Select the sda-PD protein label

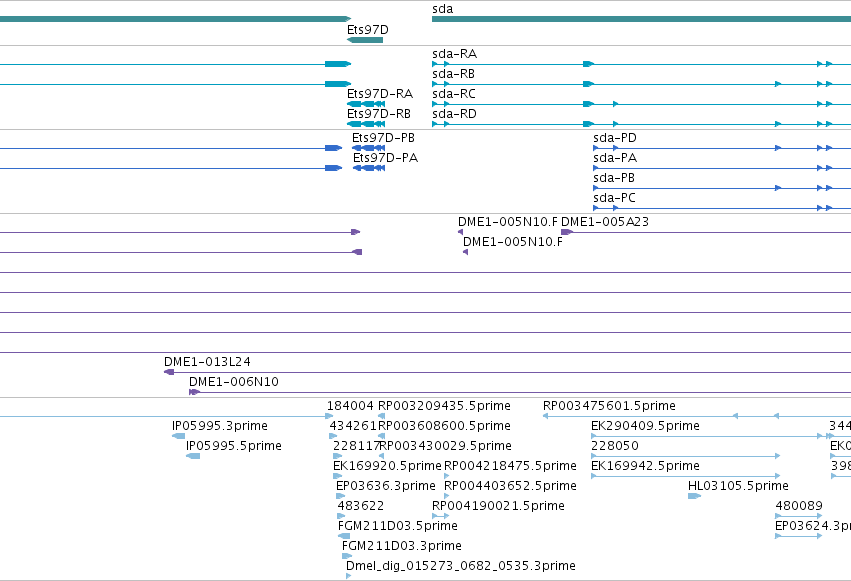point(615,138)
